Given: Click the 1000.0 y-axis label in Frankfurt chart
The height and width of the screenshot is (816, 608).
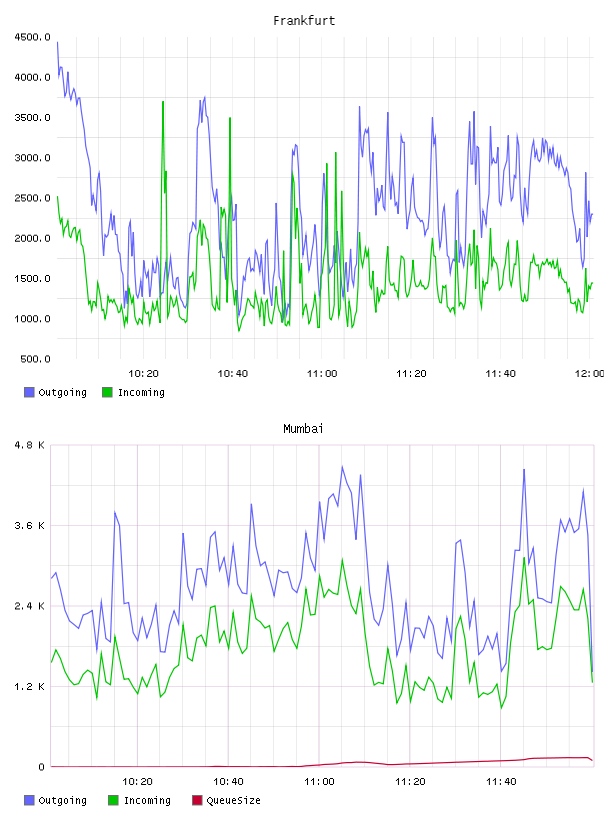Looking at the screenshot, I should (x=32, y=318).
